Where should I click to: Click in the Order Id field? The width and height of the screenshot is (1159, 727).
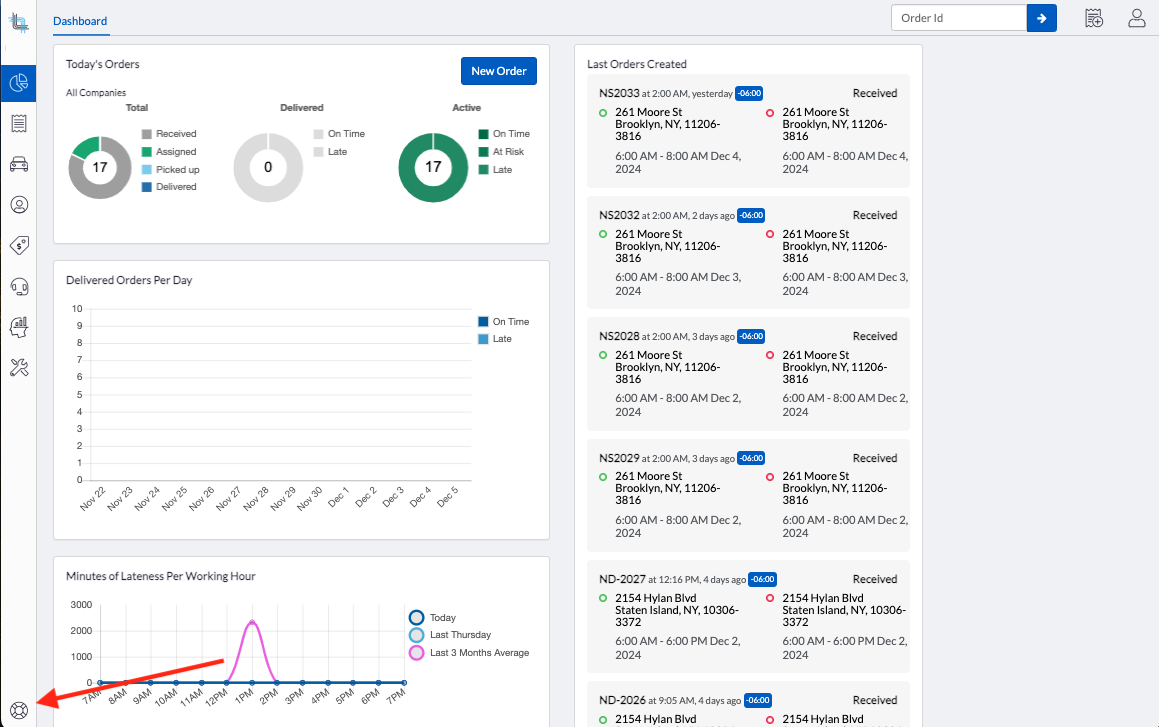(959, 18)
